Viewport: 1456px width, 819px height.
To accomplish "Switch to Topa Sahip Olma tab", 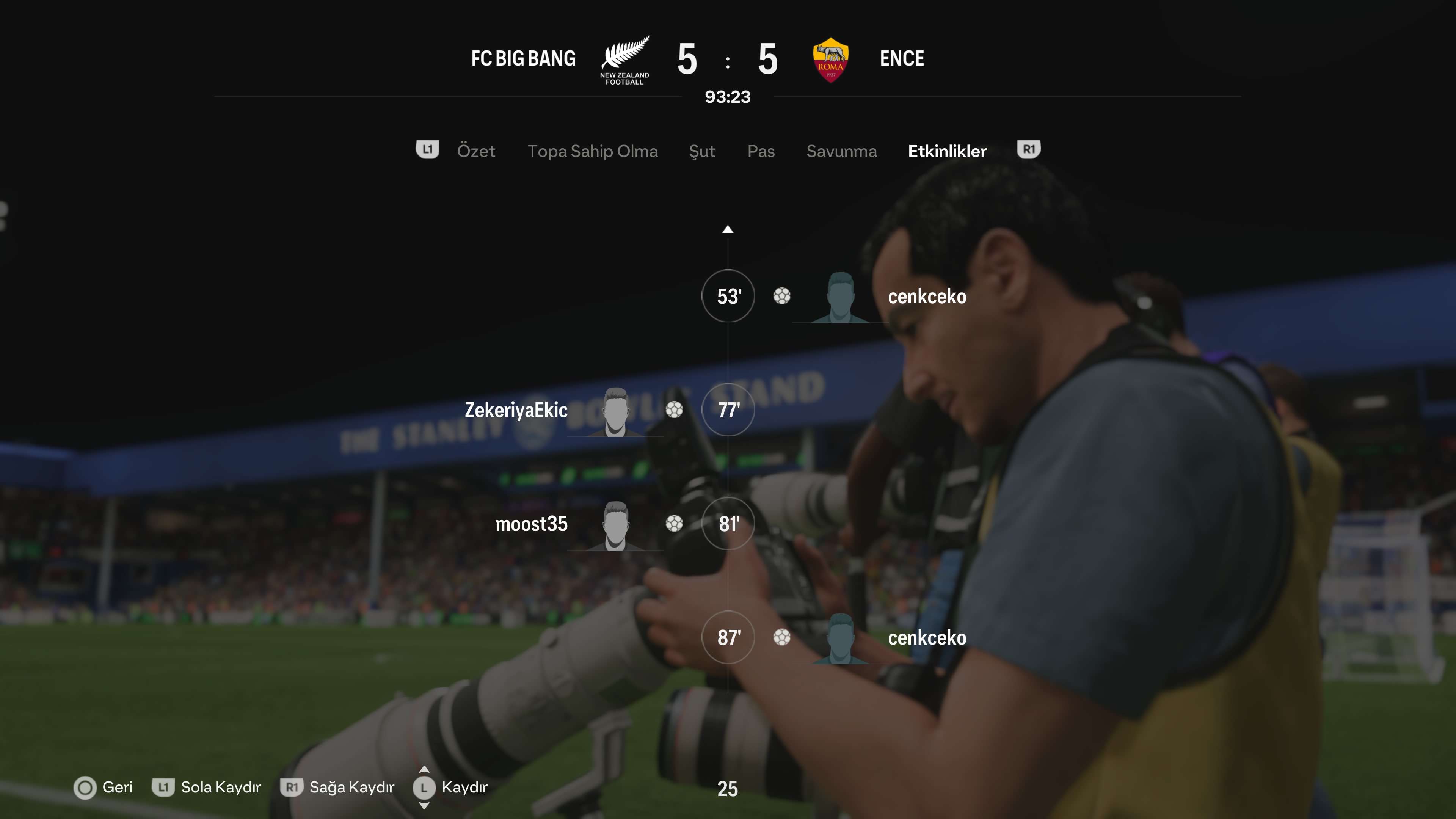I will (x=592, y=151).
